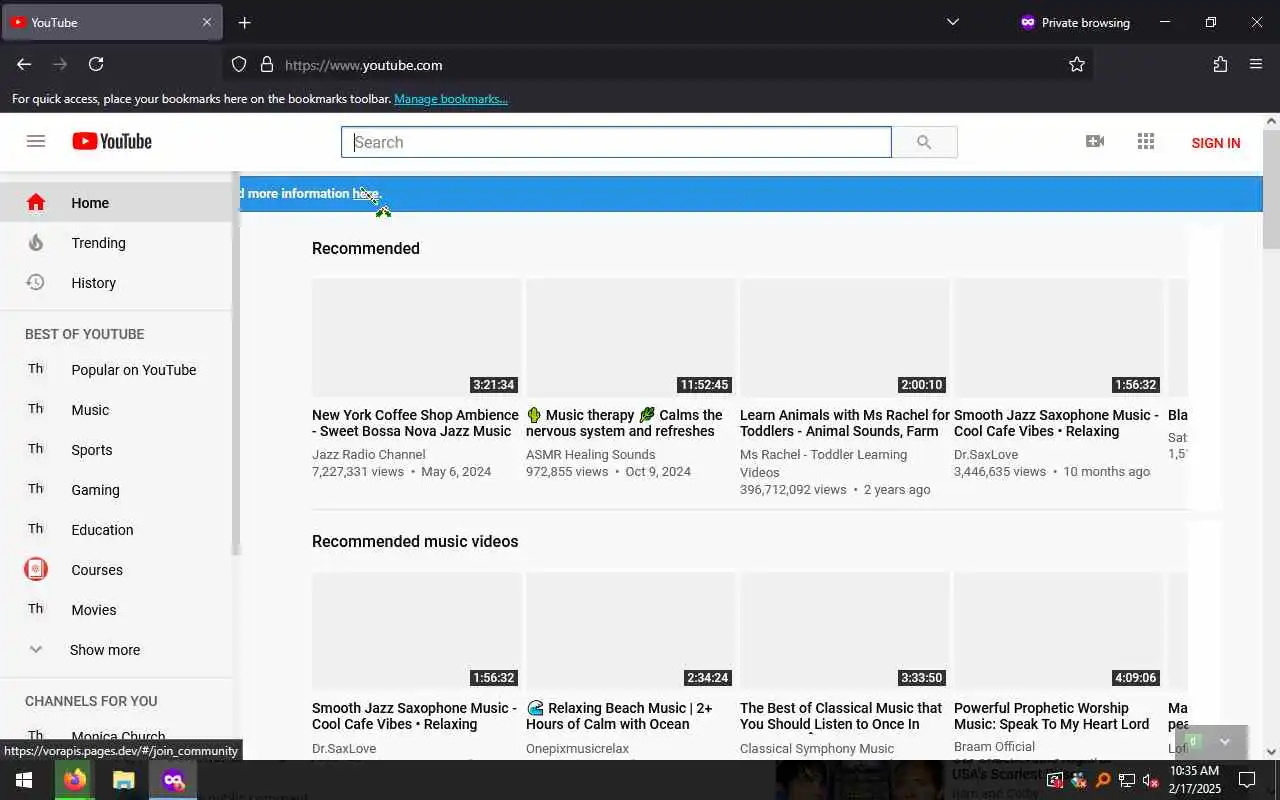Open History in the sidebar
This screenshot has width=1280, height=800.
pos(93,283)
